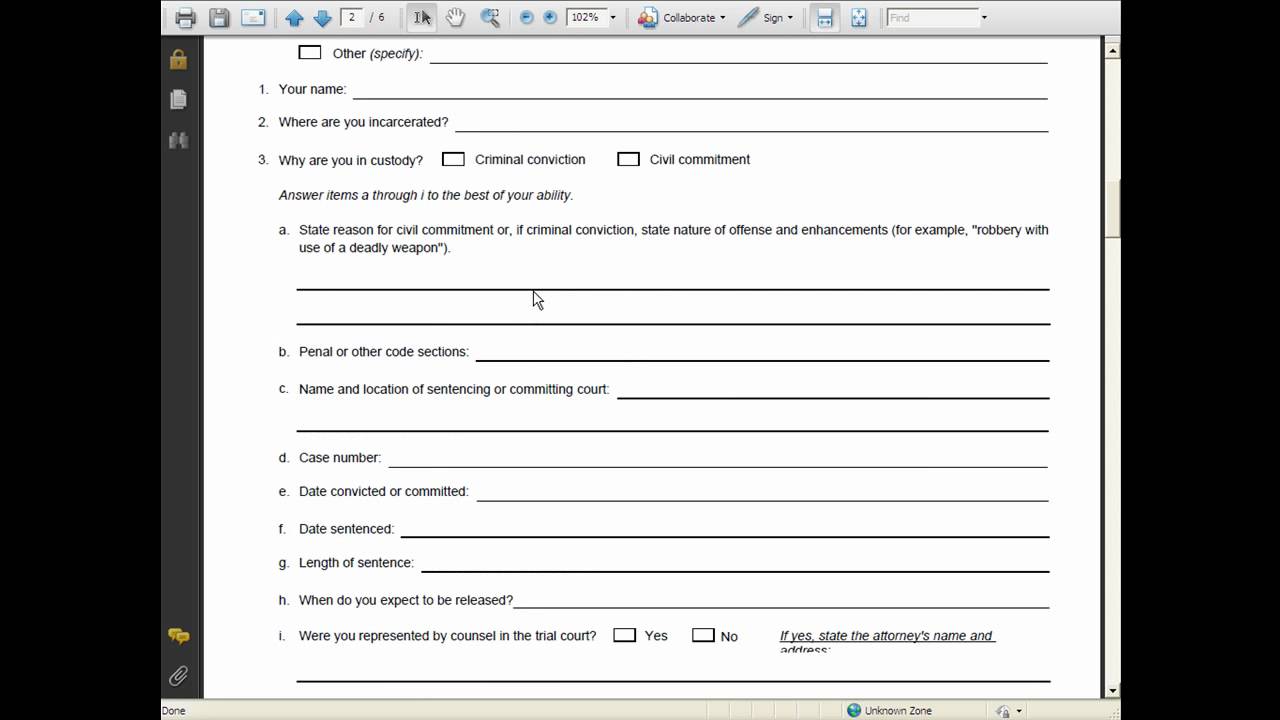Open the Pages thumbnails panel
This screenshot has width=1280, height=720.
(x=179, y=99)
